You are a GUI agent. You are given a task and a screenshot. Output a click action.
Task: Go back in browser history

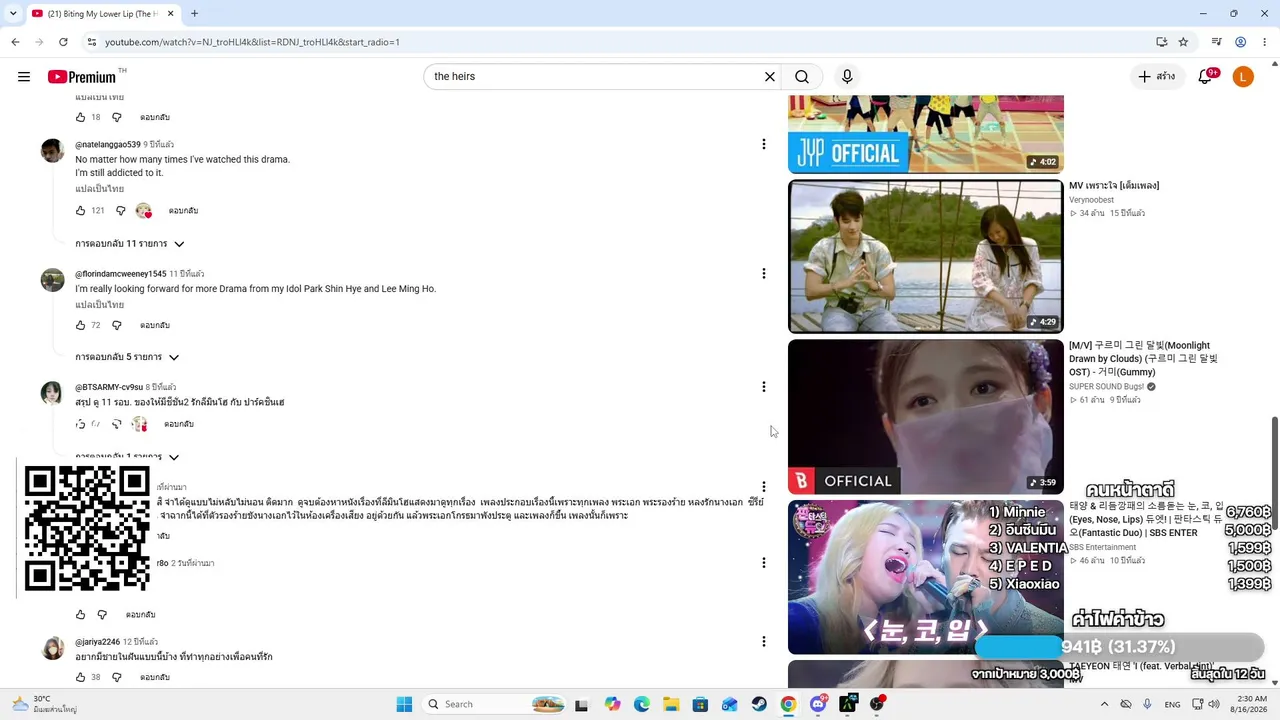[15, 42]
